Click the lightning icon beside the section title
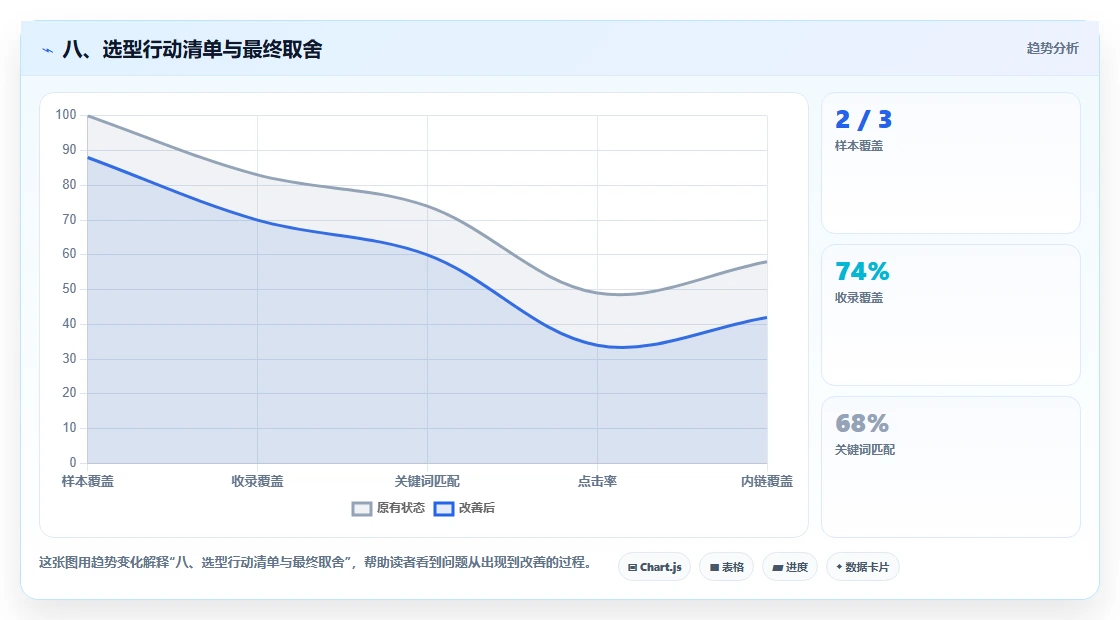This screenshot has height=620, width=1120. [x=48, y=50]
